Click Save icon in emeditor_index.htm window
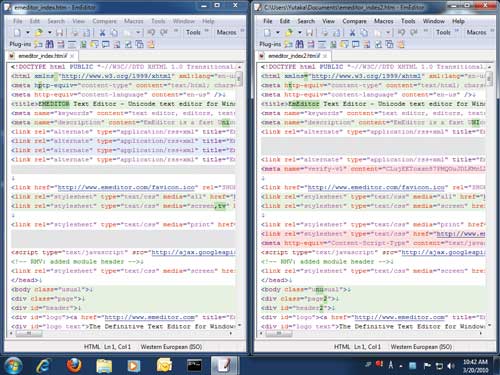The height and width of the screenshot is (375, 500). pos(60,32)
